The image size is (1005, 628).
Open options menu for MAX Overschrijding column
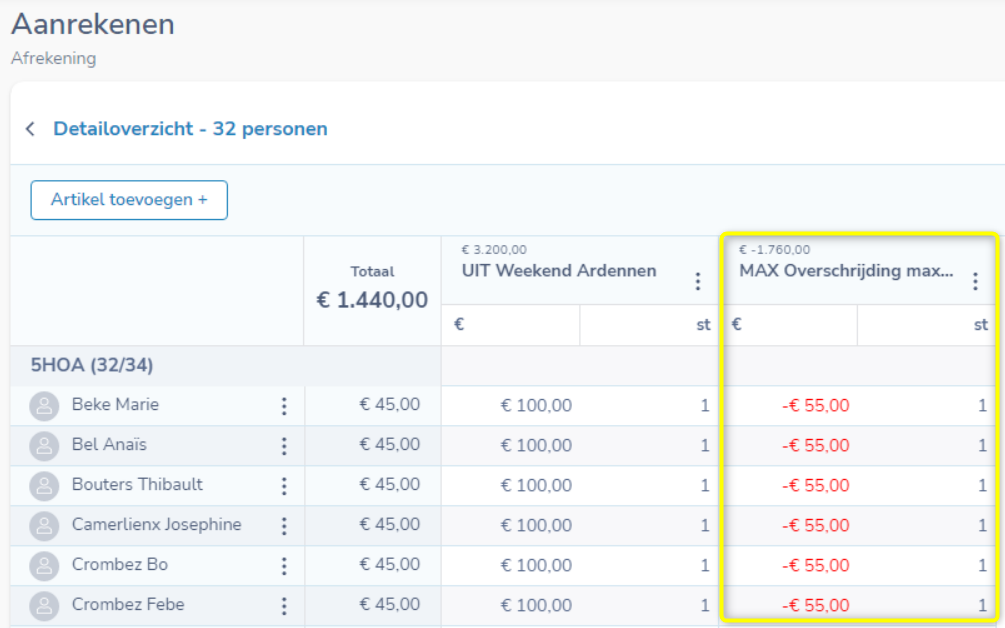pyautogui.click(x=975, y=282)
